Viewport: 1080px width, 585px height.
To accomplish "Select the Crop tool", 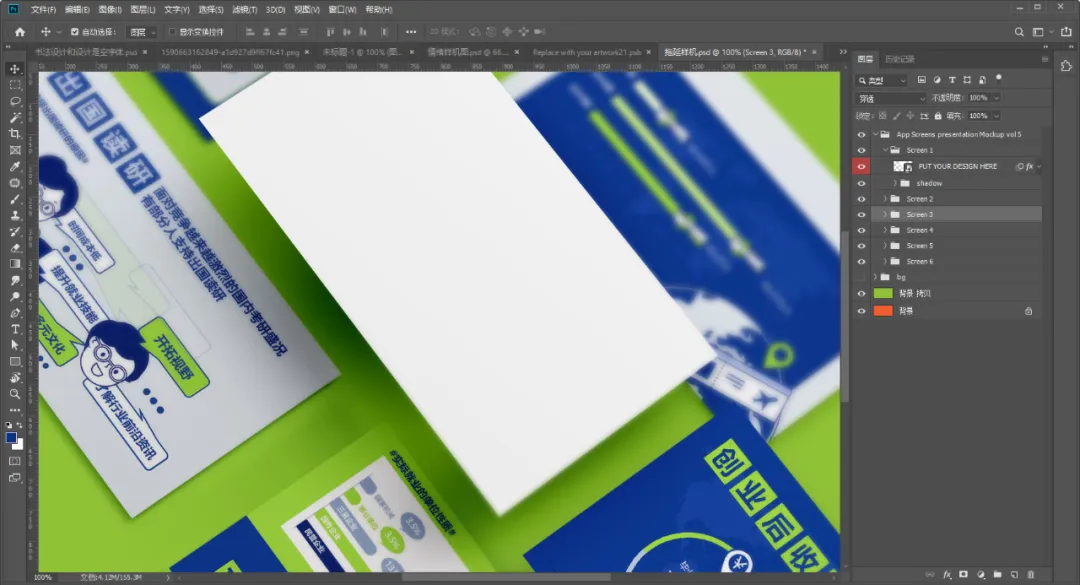I will point(14,134).
